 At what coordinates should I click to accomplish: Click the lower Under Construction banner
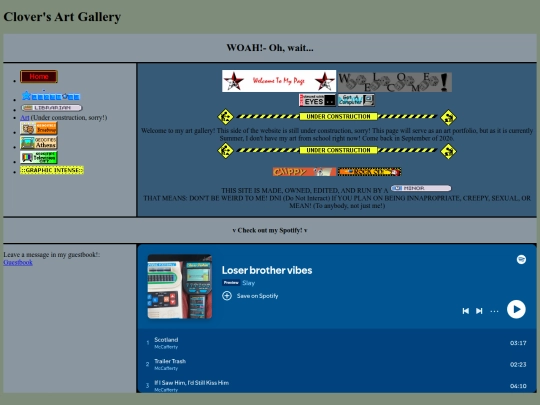click(337, 150)
